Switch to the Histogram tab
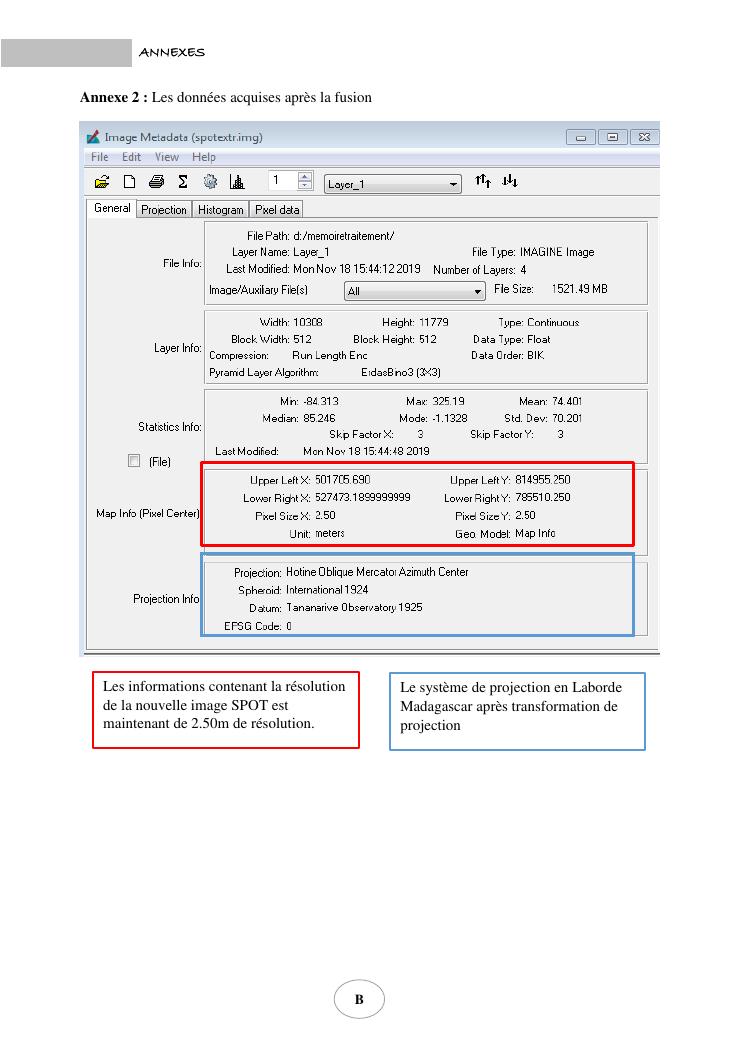Image resolution: width=745 pixels, height=1053 pixels. [220, 210]
